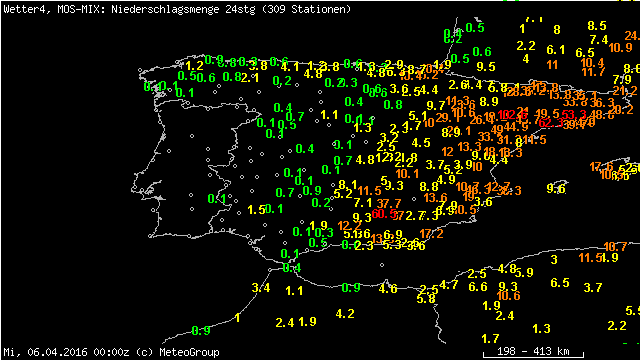Image resolution: width=640 pixels, height=360 pixels.
Task: Click the yellow 9.6 value on Balearic island
Action: pyautogui.click(x=556, y=188)
